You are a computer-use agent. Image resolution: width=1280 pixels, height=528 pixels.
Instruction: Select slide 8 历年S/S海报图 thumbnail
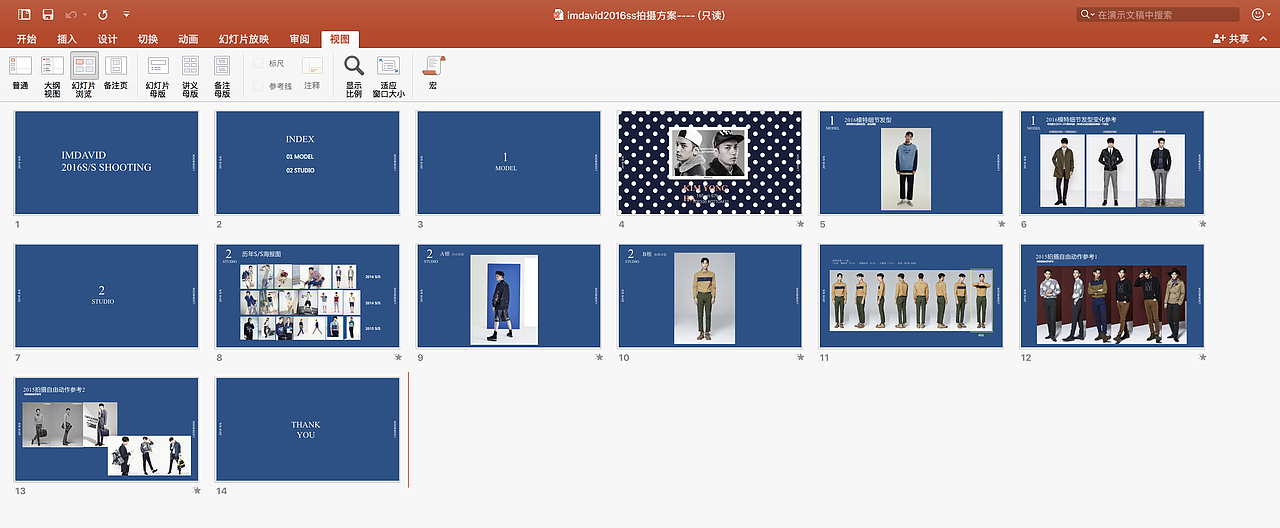(x=308, y=296)
